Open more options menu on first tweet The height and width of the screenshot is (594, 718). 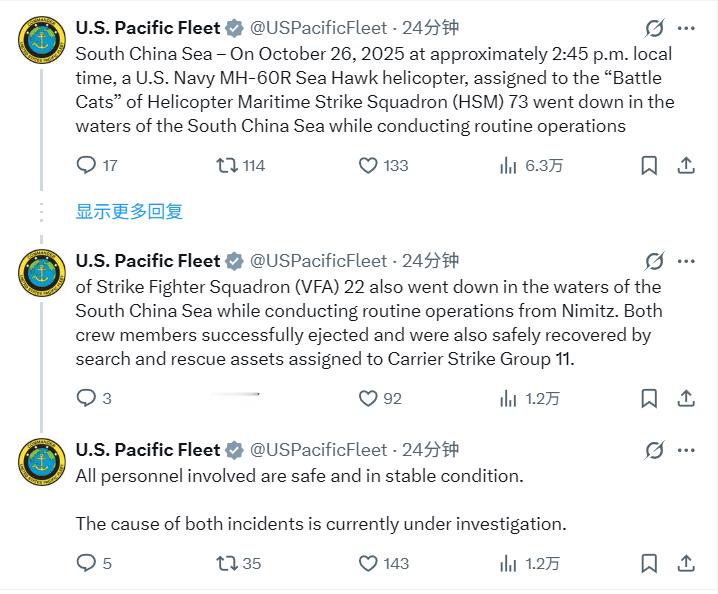coord(686,28)
